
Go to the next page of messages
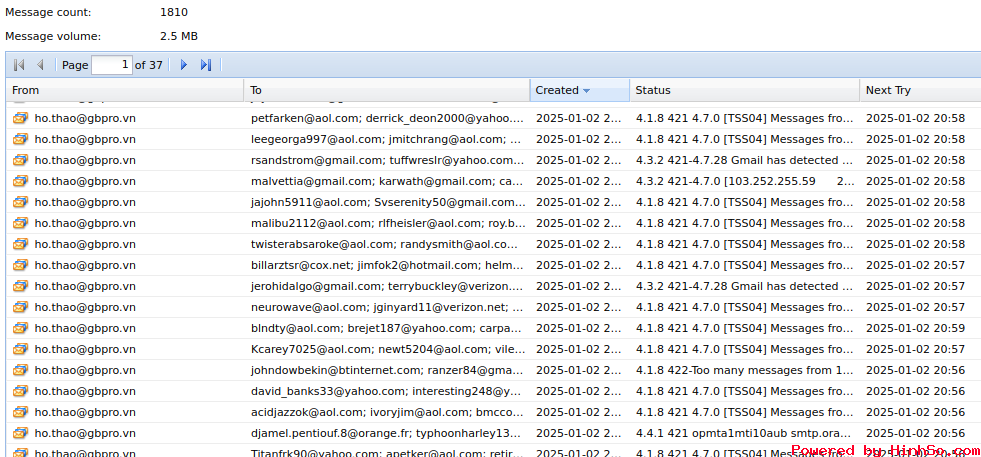pyautogui.click(x=183, y=65)
